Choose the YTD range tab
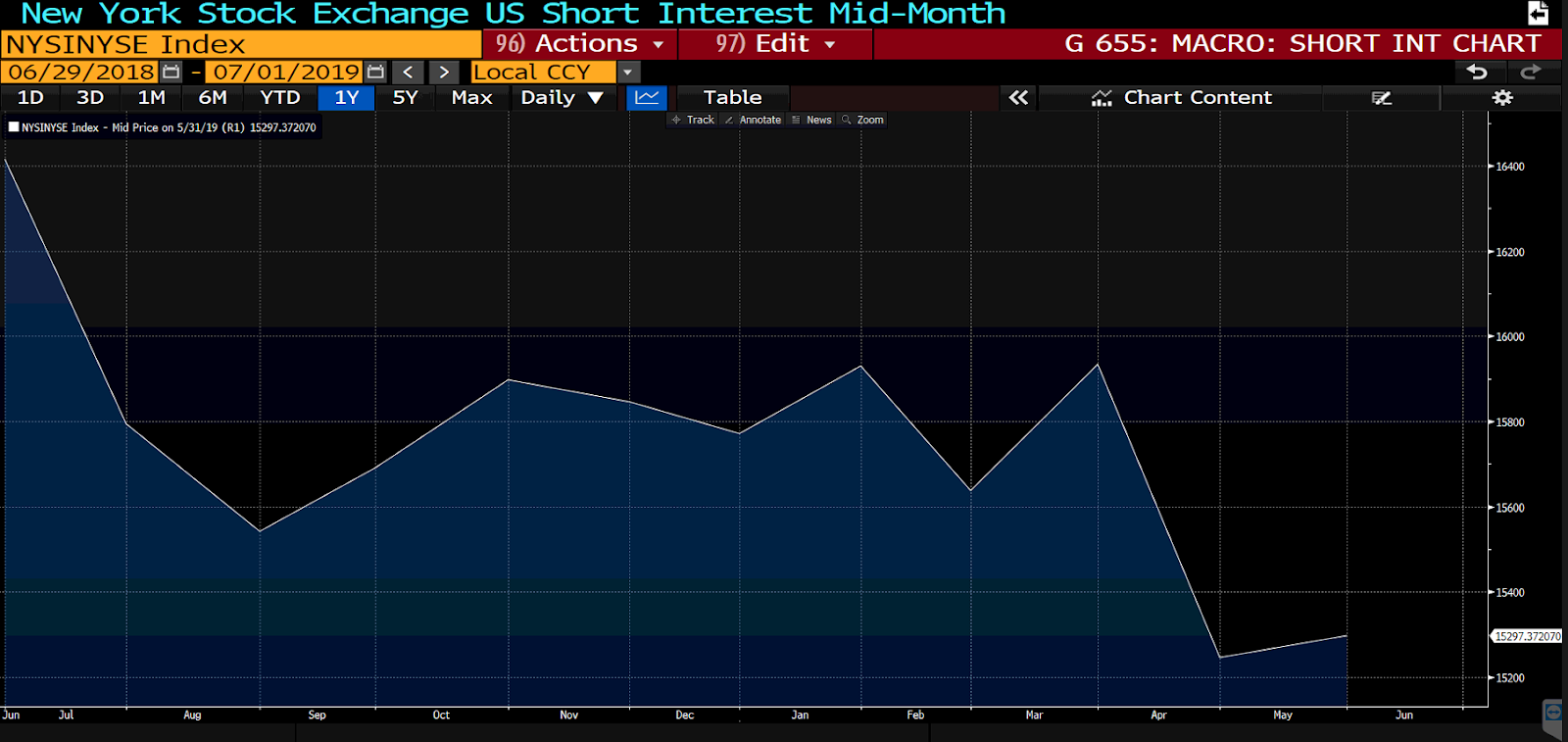Image resolution: width=1568 pixels, height=742 pixels. pos(280,97)
